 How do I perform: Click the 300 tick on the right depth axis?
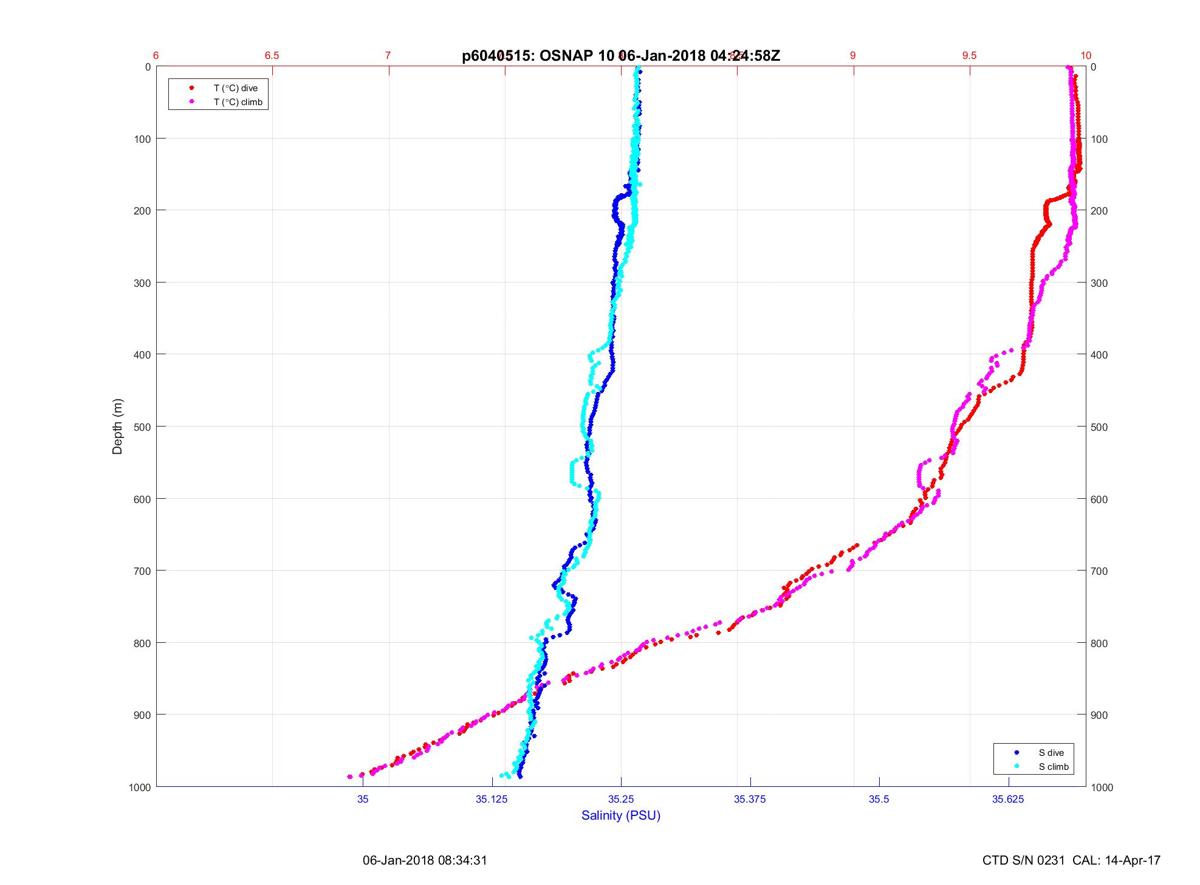pos(1101,283)
